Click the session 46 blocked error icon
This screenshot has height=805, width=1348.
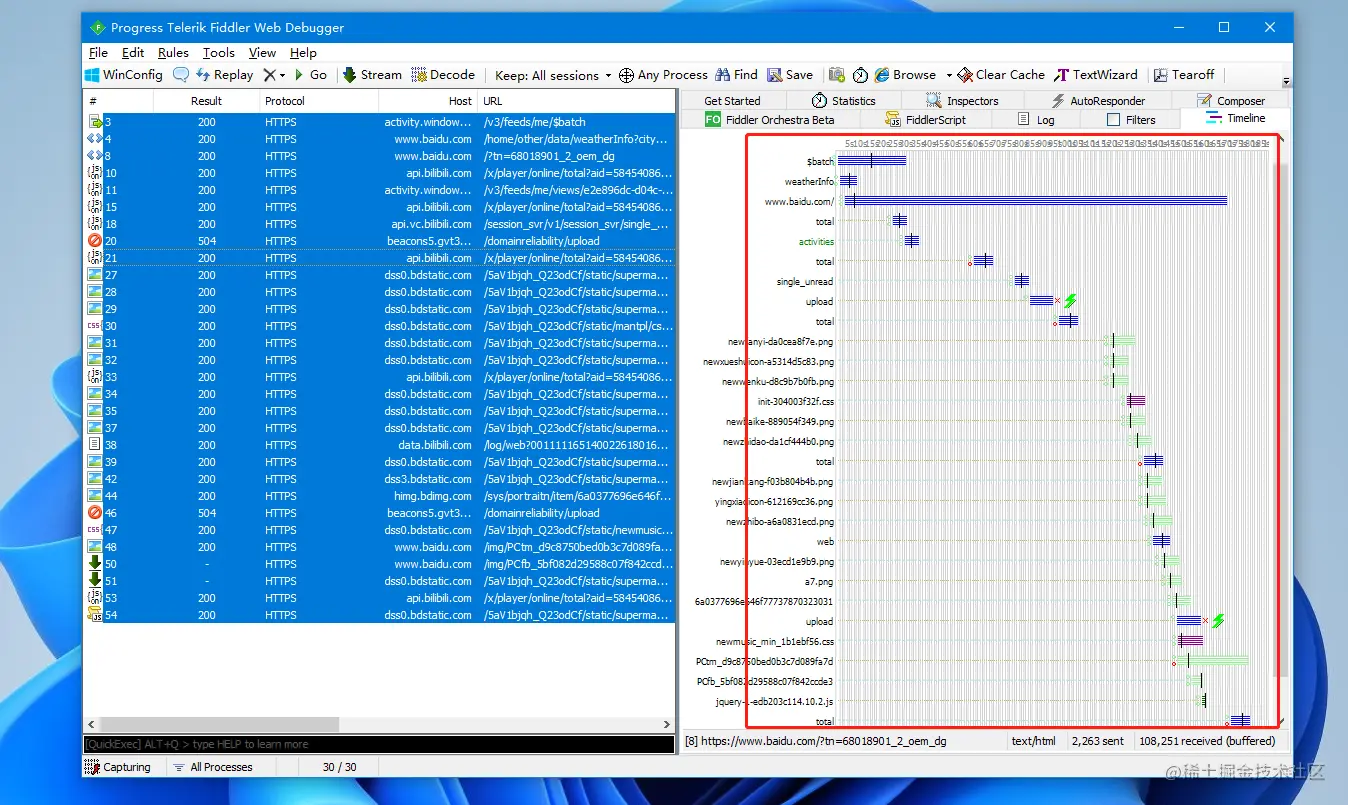point(95,513)
